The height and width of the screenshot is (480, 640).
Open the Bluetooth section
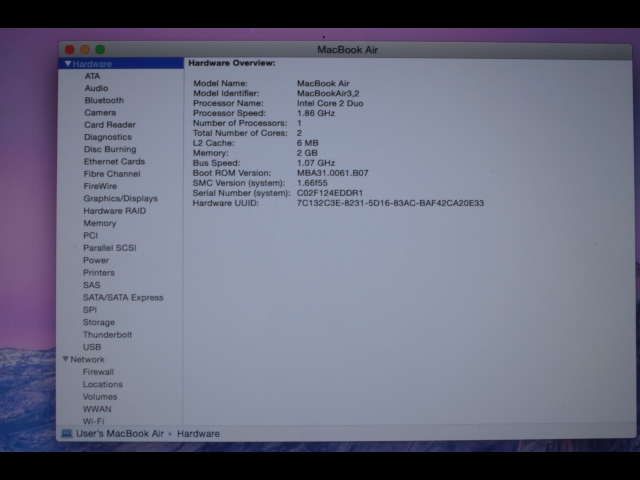coord(104,100)
